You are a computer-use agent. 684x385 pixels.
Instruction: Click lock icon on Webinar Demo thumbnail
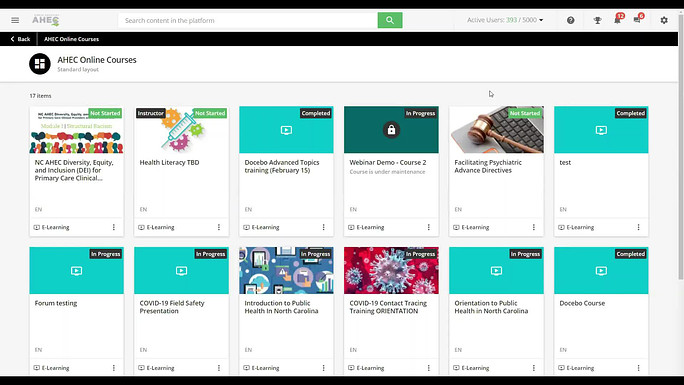[x=391, y=130]
